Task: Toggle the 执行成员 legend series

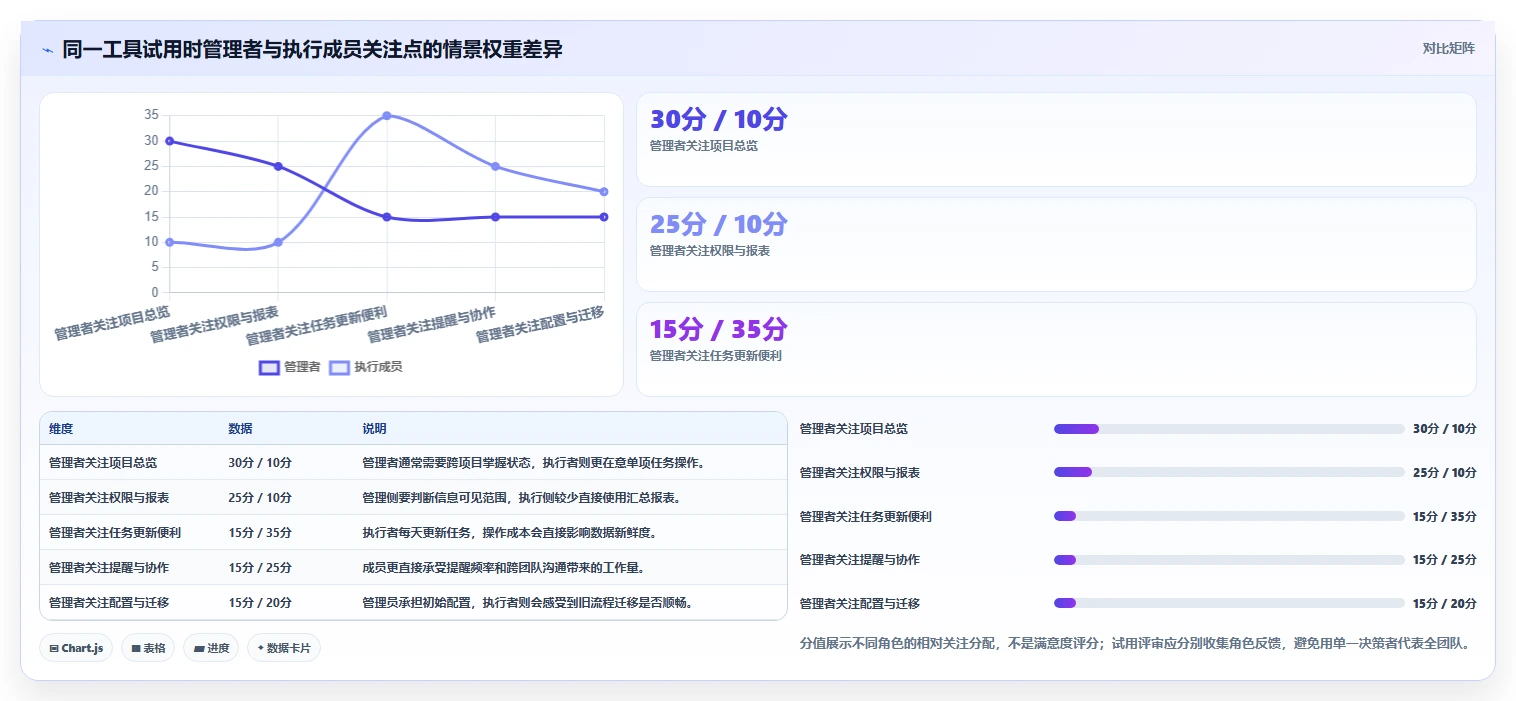Action: coord(366,367)
